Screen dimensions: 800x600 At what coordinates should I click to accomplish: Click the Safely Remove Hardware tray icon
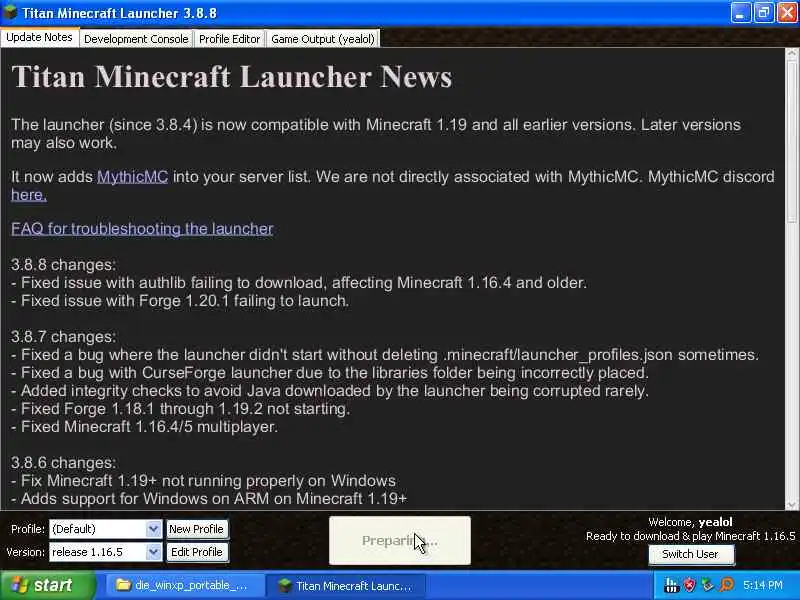(707, 585)
